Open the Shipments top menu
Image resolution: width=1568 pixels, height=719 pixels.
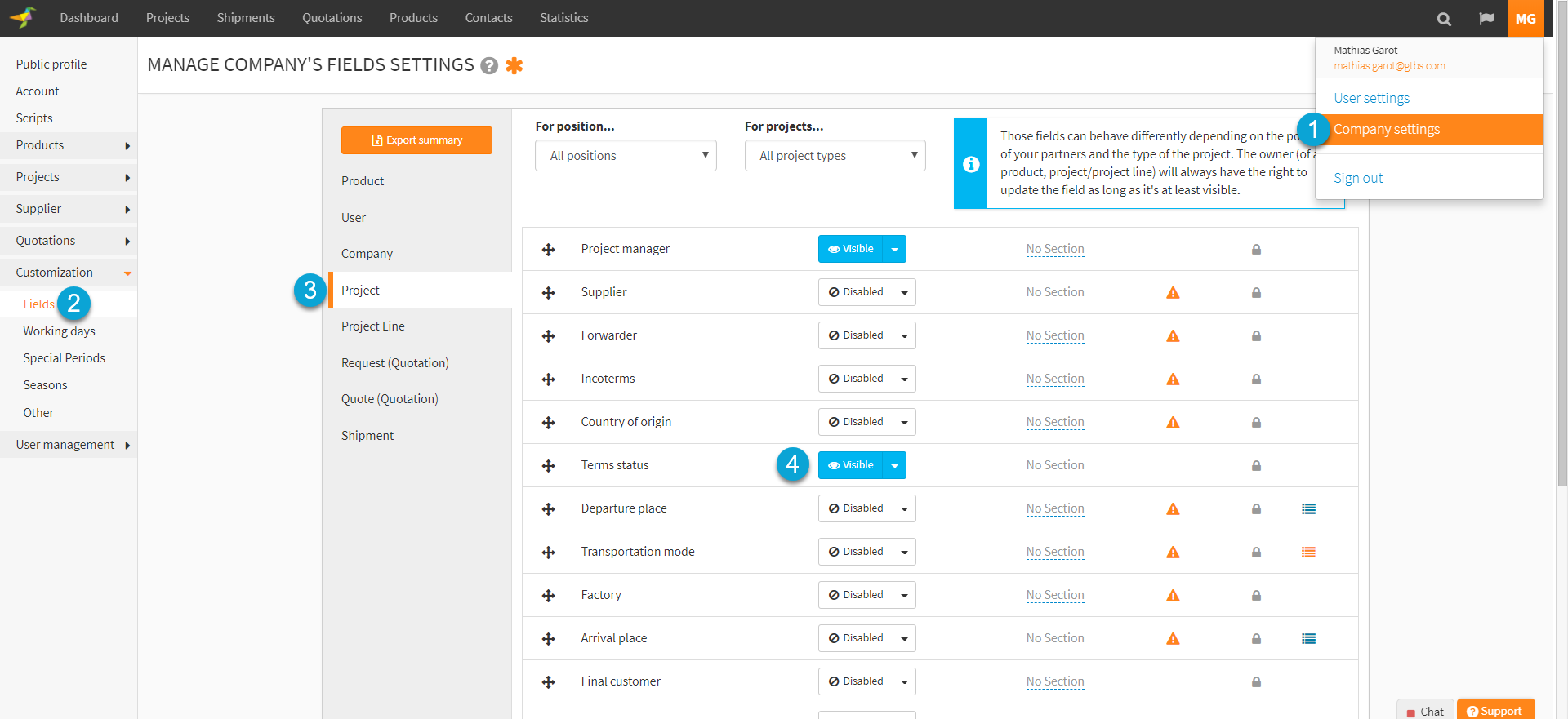246,18
